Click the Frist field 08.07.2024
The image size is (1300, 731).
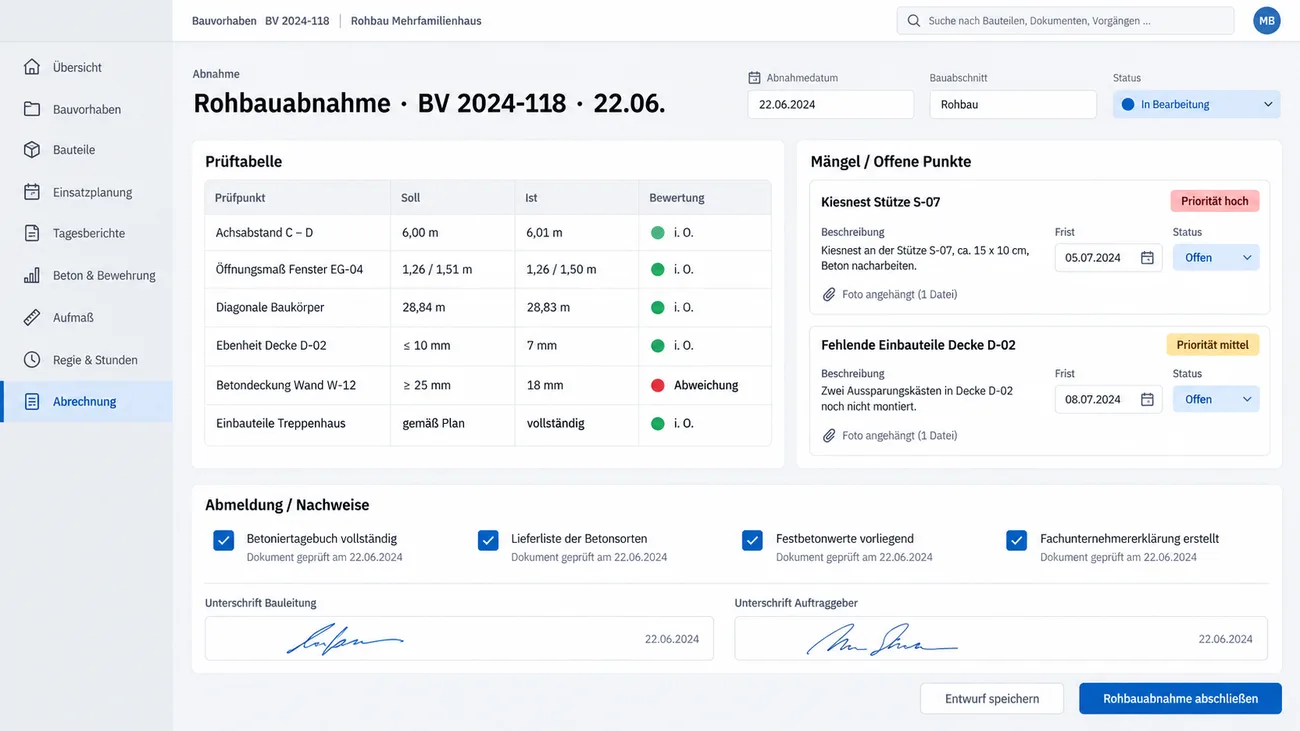[x=1108, y=399]
